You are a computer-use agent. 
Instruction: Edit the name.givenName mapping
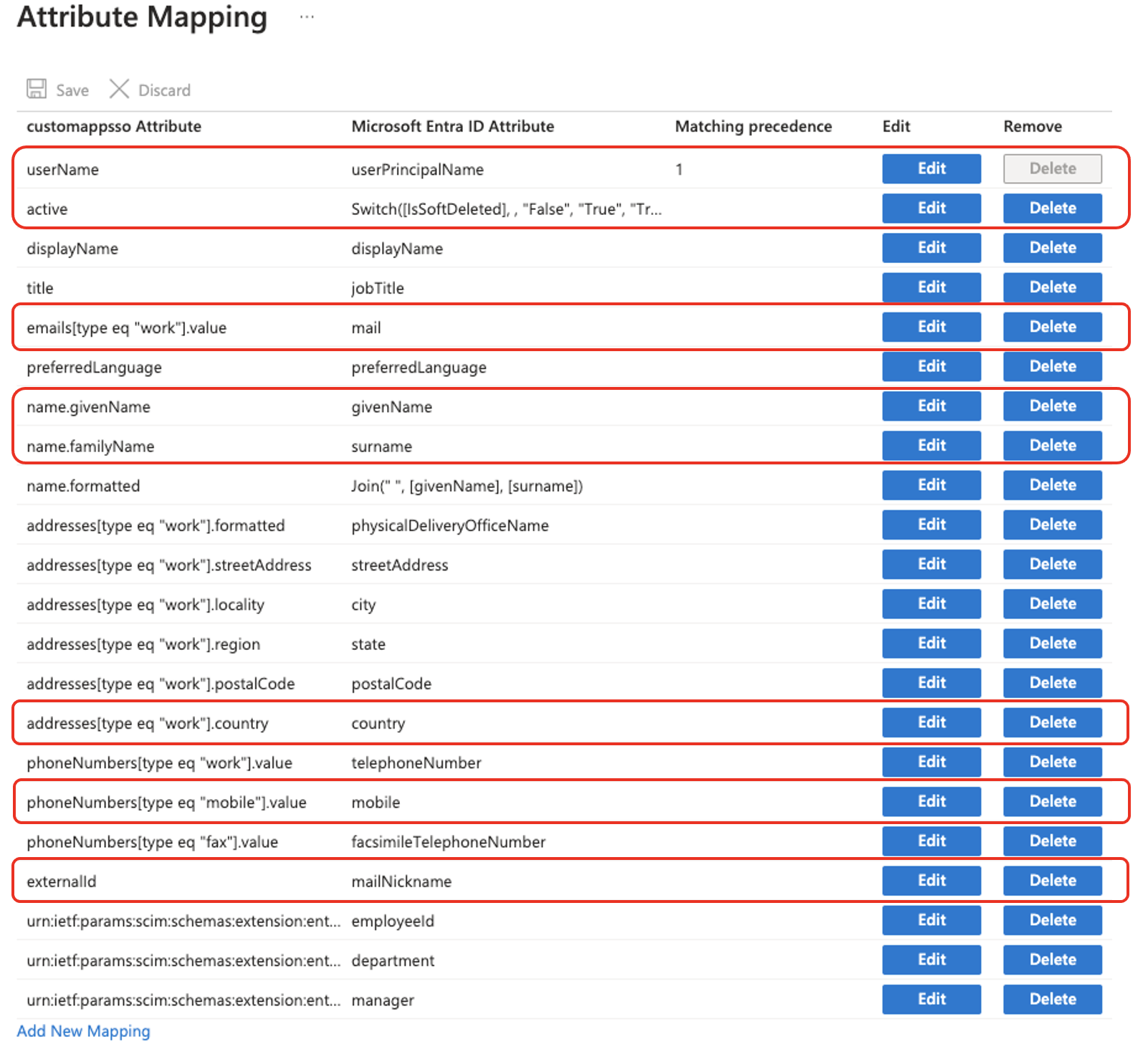pos(931,406)
